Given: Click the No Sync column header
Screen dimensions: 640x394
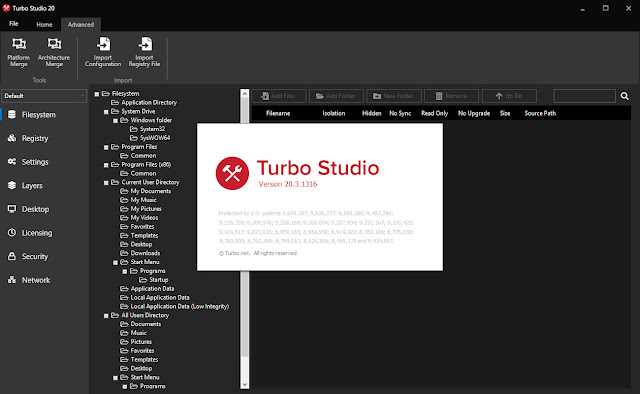Looking at the screenshot, I should click(400, 114).
